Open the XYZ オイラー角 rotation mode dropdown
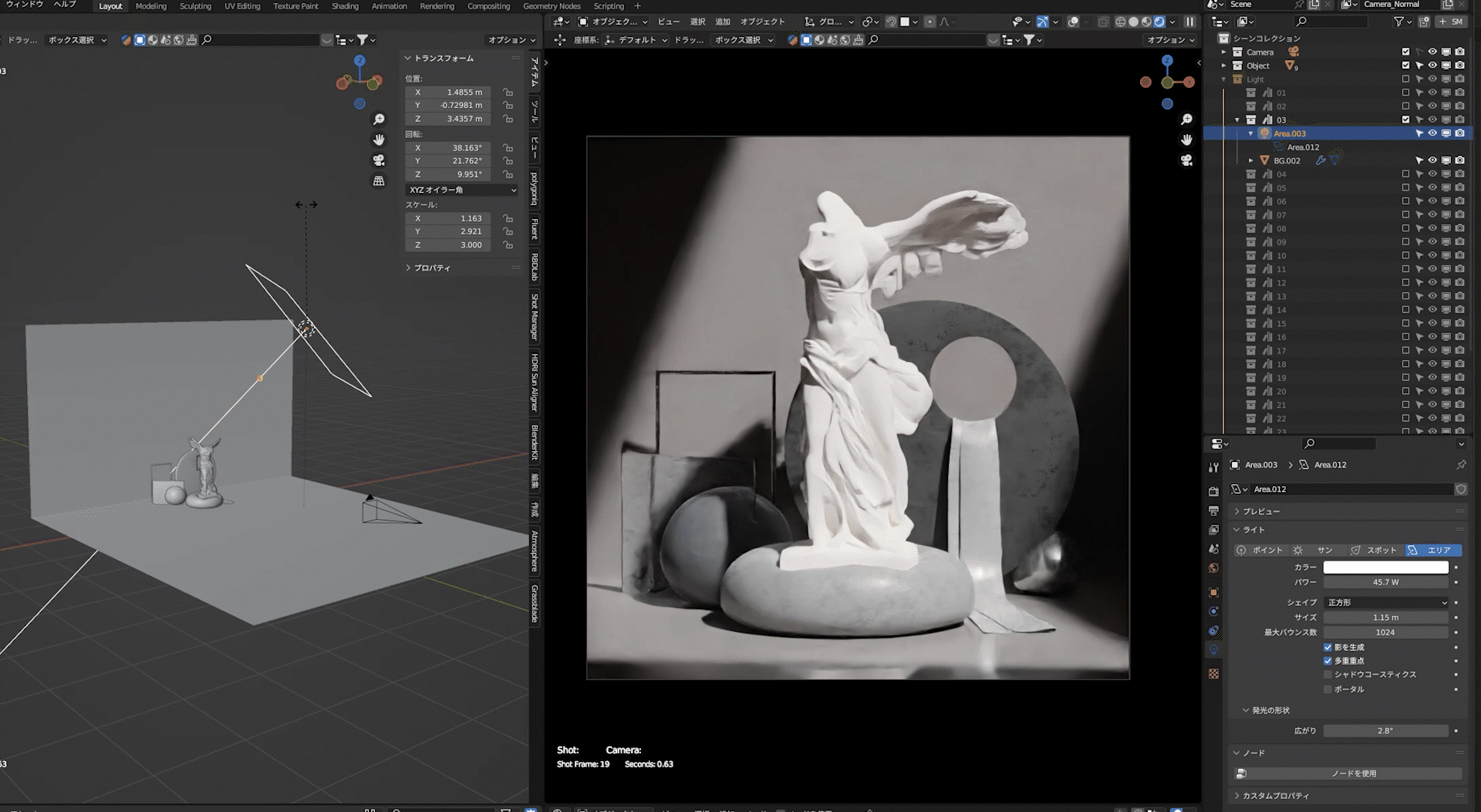This screenshot has height=812, width=1481. (x=462, y=190)
